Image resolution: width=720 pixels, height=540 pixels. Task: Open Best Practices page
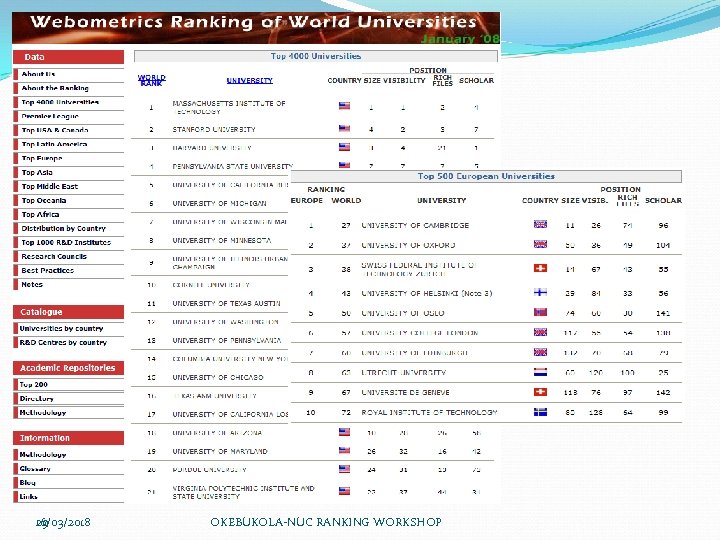pyautogui.click(x=48, y=270)
